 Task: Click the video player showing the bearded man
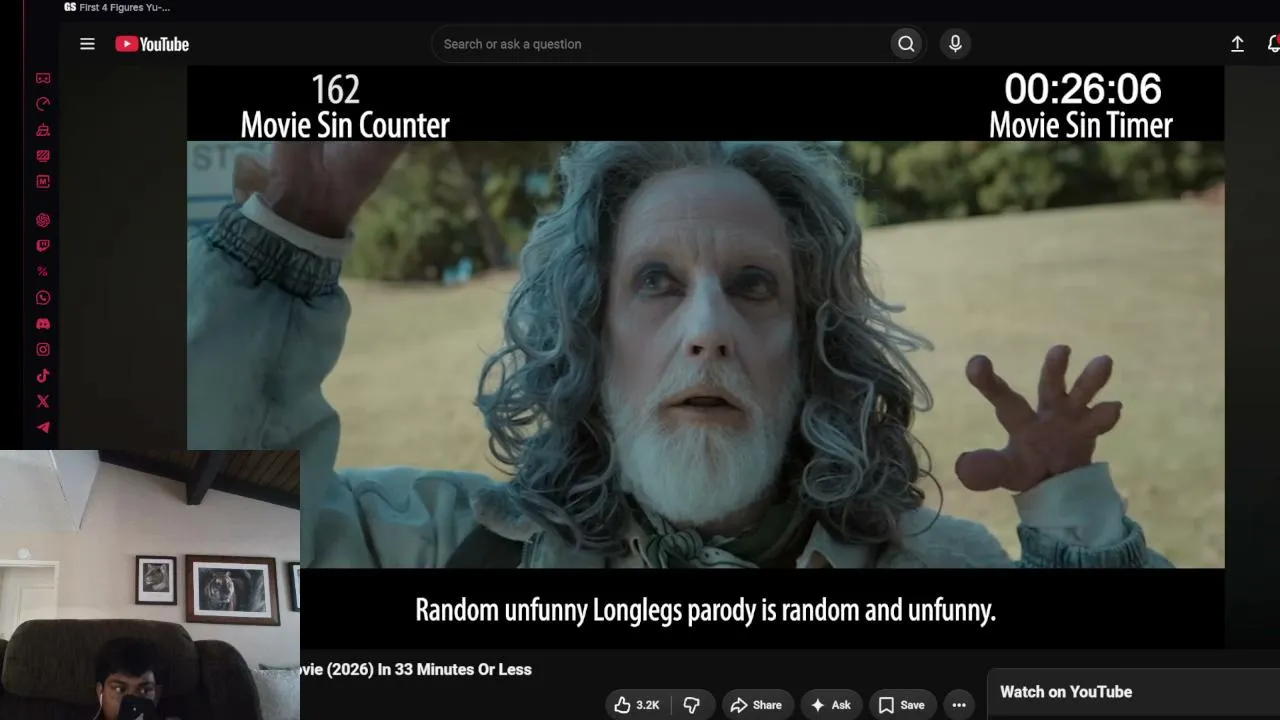[x=705, y=355]
